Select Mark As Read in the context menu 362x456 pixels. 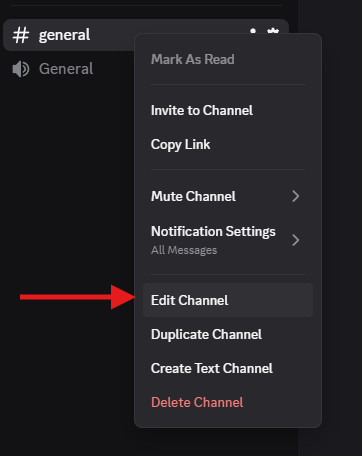pyautogui.click(x=193, y=59)
